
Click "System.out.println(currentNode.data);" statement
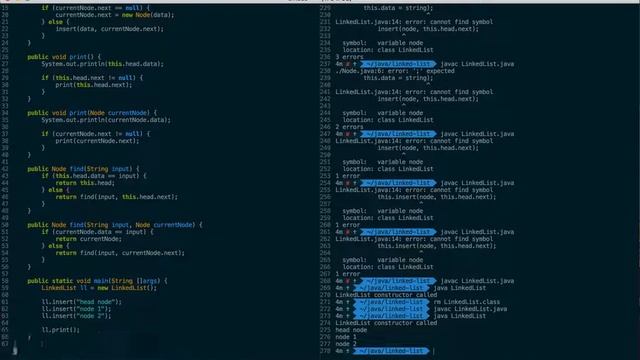pyautogui.click(x=106, y=120)
